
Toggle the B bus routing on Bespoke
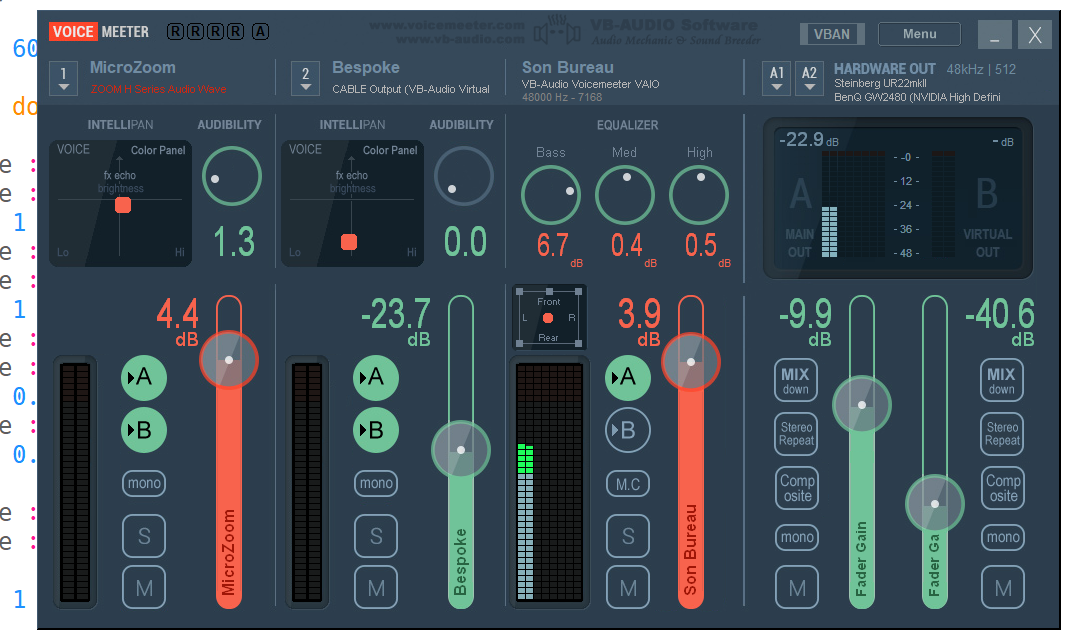click(376, 430)
